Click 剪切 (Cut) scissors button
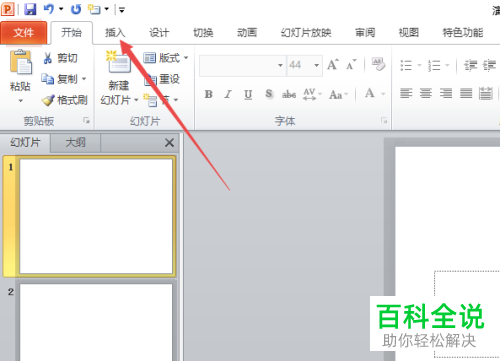 click(60, 58)
